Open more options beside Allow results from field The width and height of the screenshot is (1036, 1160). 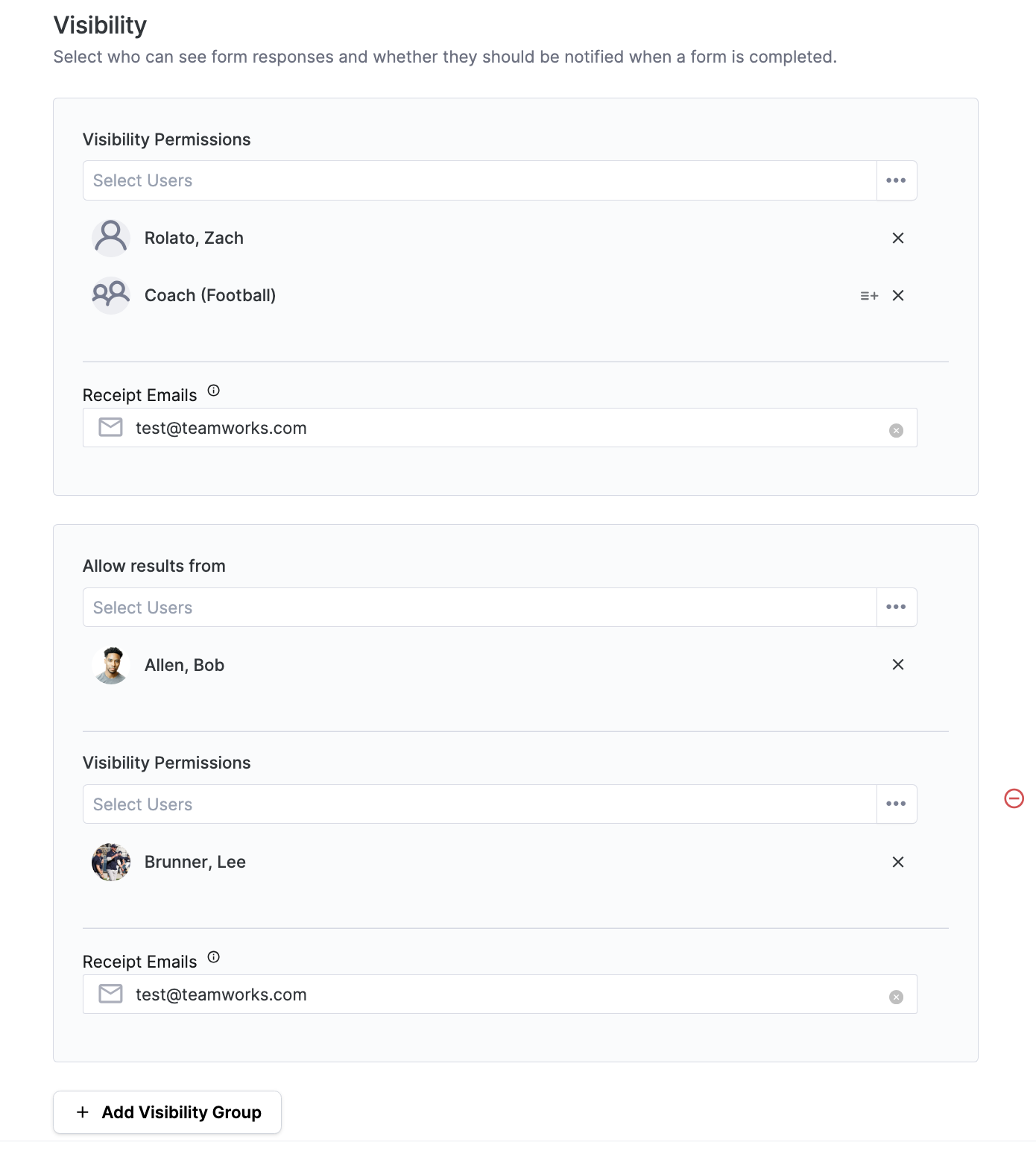896,607
